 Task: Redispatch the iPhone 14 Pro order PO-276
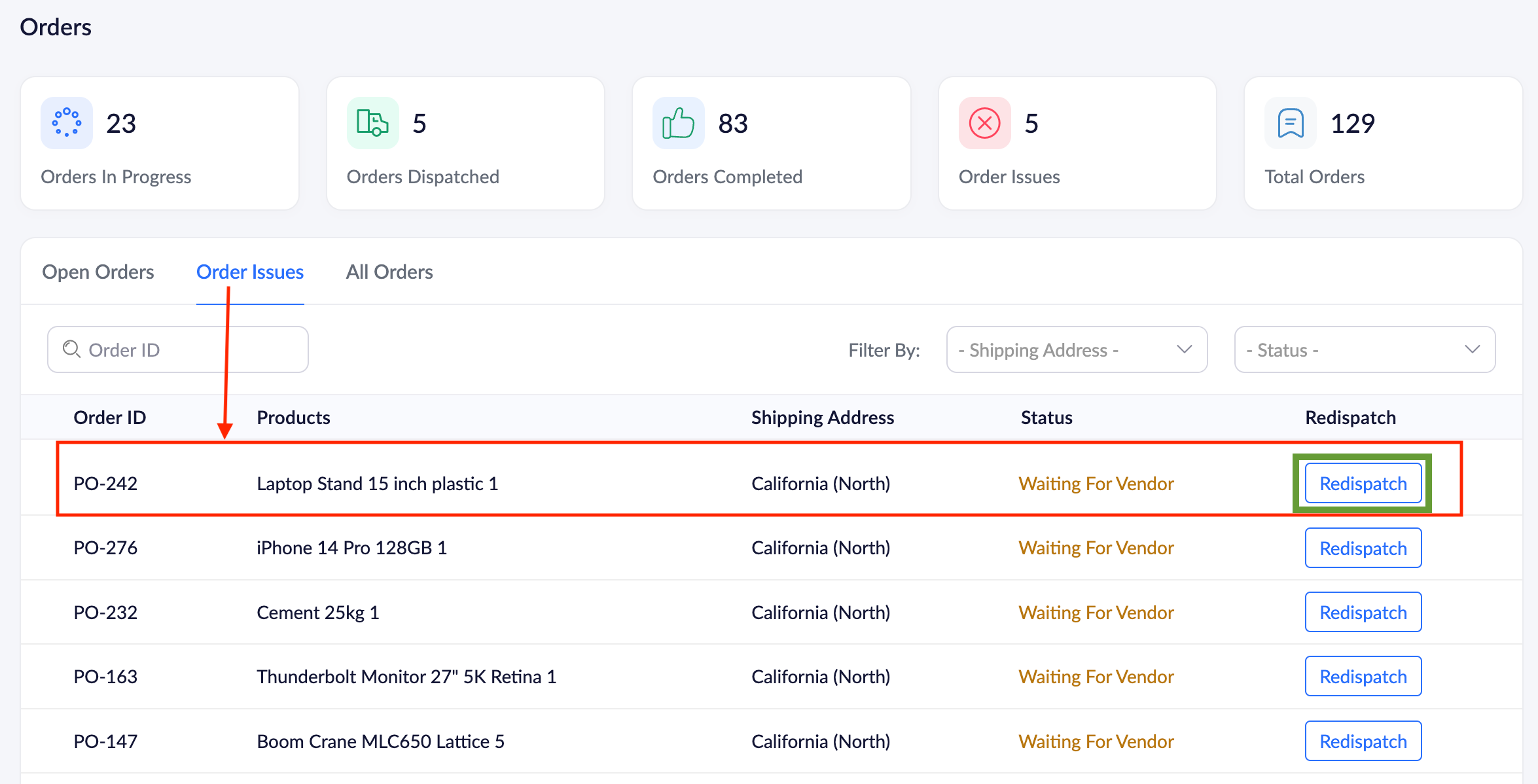tap(1363, 548)
